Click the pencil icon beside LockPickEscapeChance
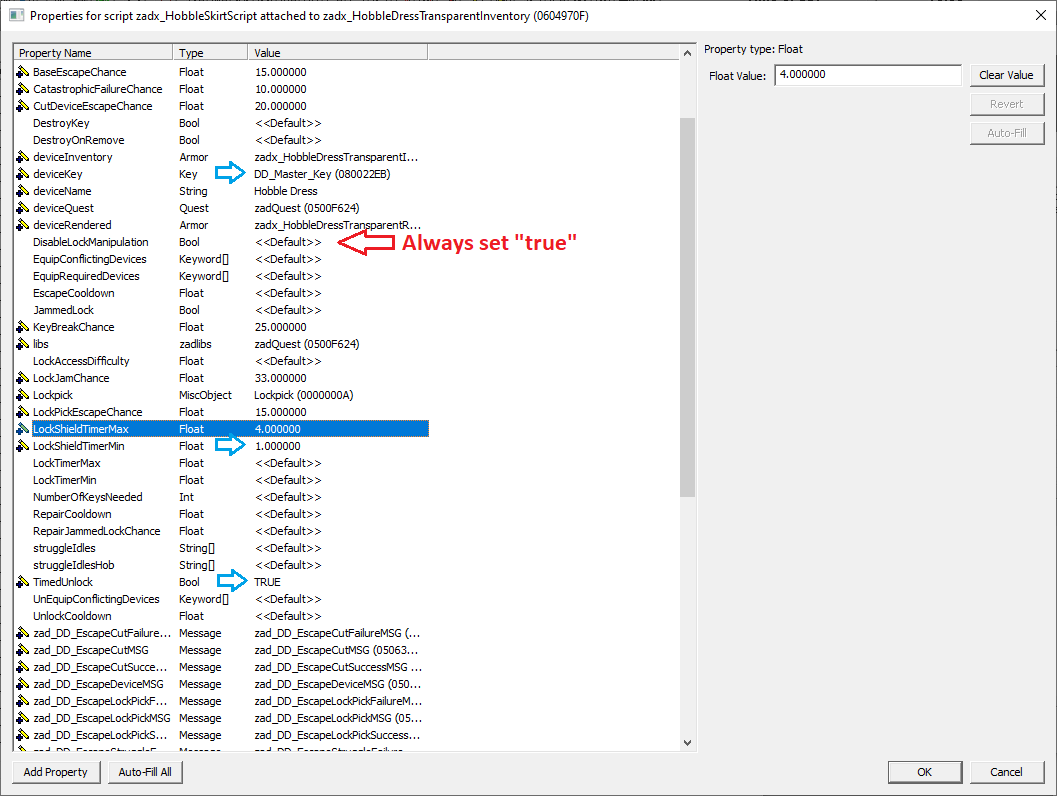The image size is (1057, 796). 22,412
